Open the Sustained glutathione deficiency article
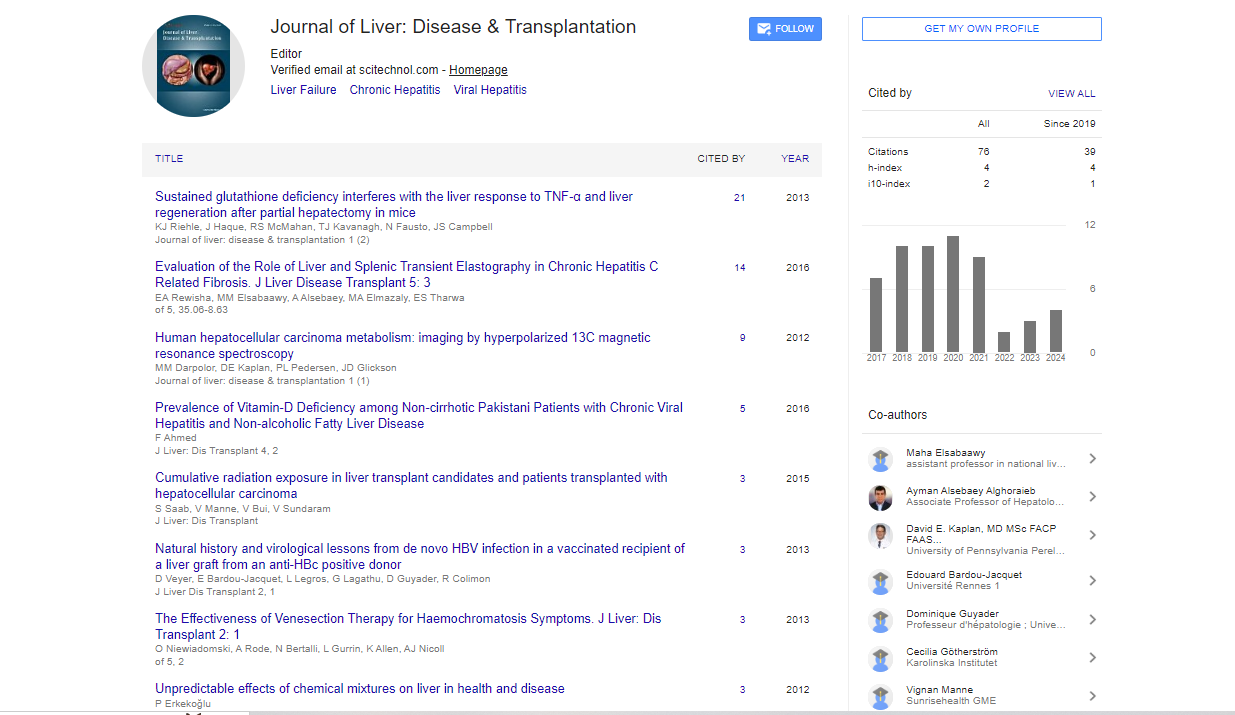Viewport: 1235px width, 715px height. pos(394,205)
